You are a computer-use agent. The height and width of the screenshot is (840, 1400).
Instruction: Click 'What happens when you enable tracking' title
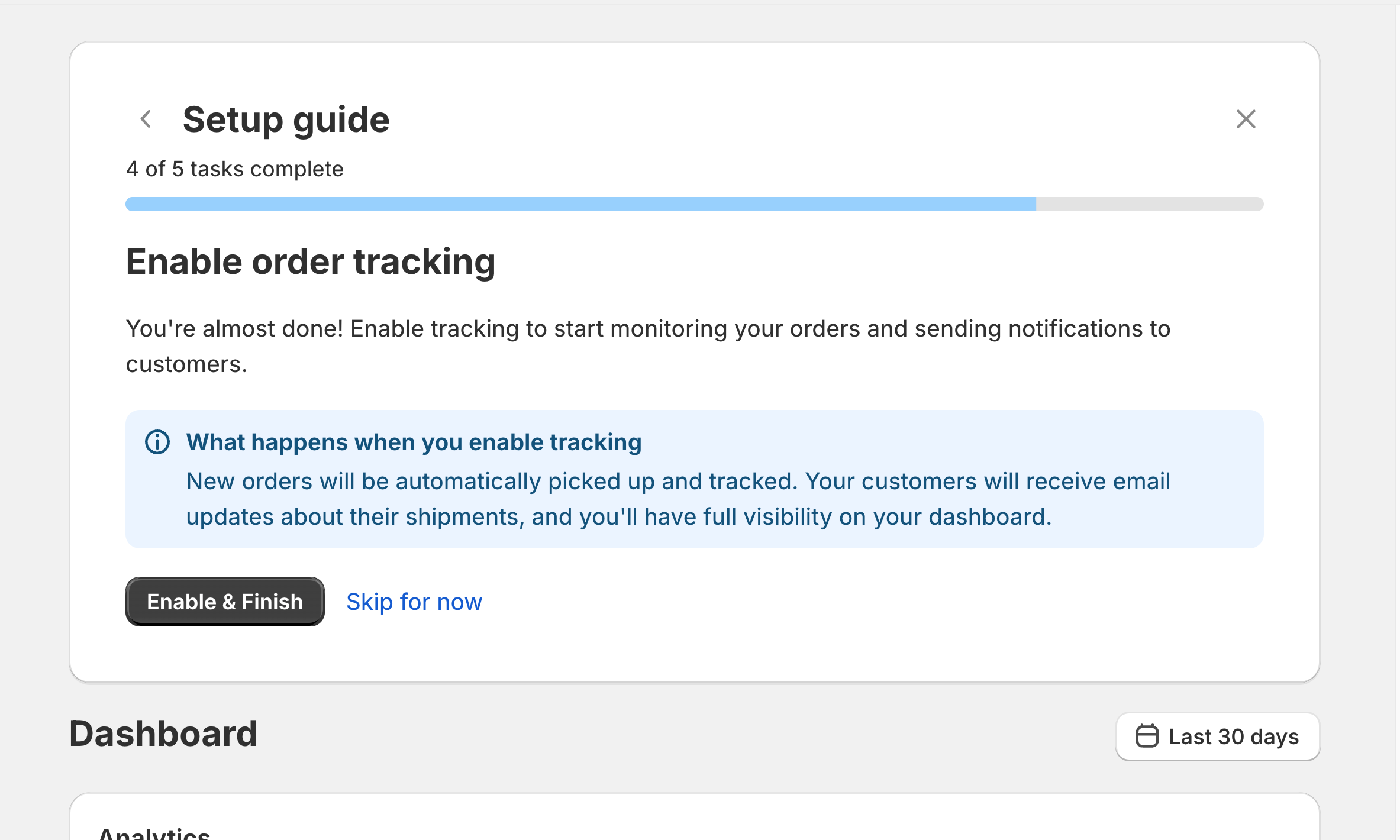[x=414, y=442]
